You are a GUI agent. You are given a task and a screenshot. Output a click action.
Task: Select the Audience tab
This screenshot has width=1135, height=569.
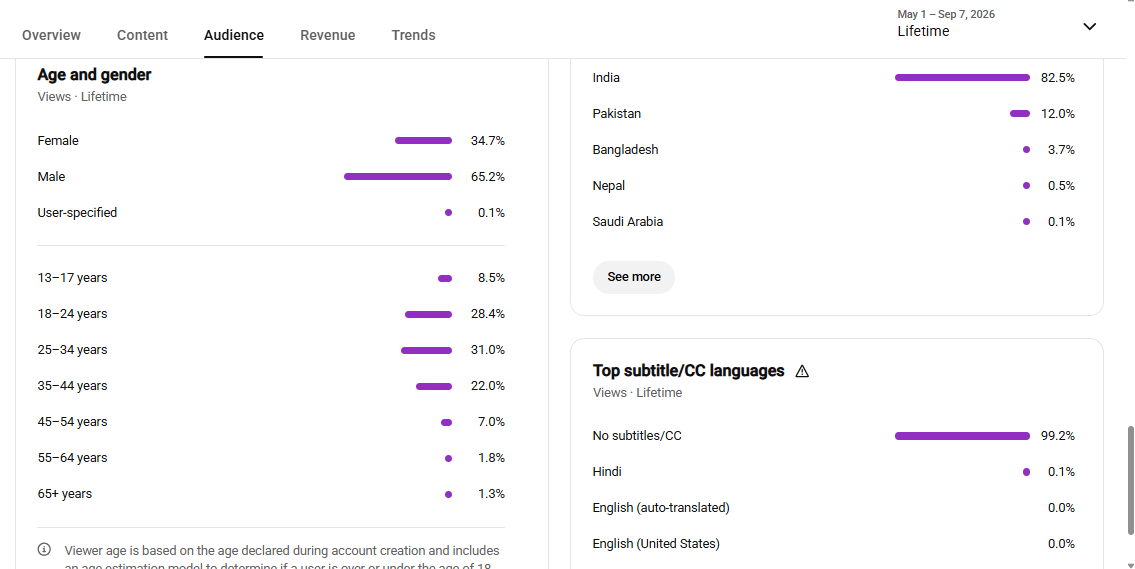pyautogui.click(x=234, y=35)
